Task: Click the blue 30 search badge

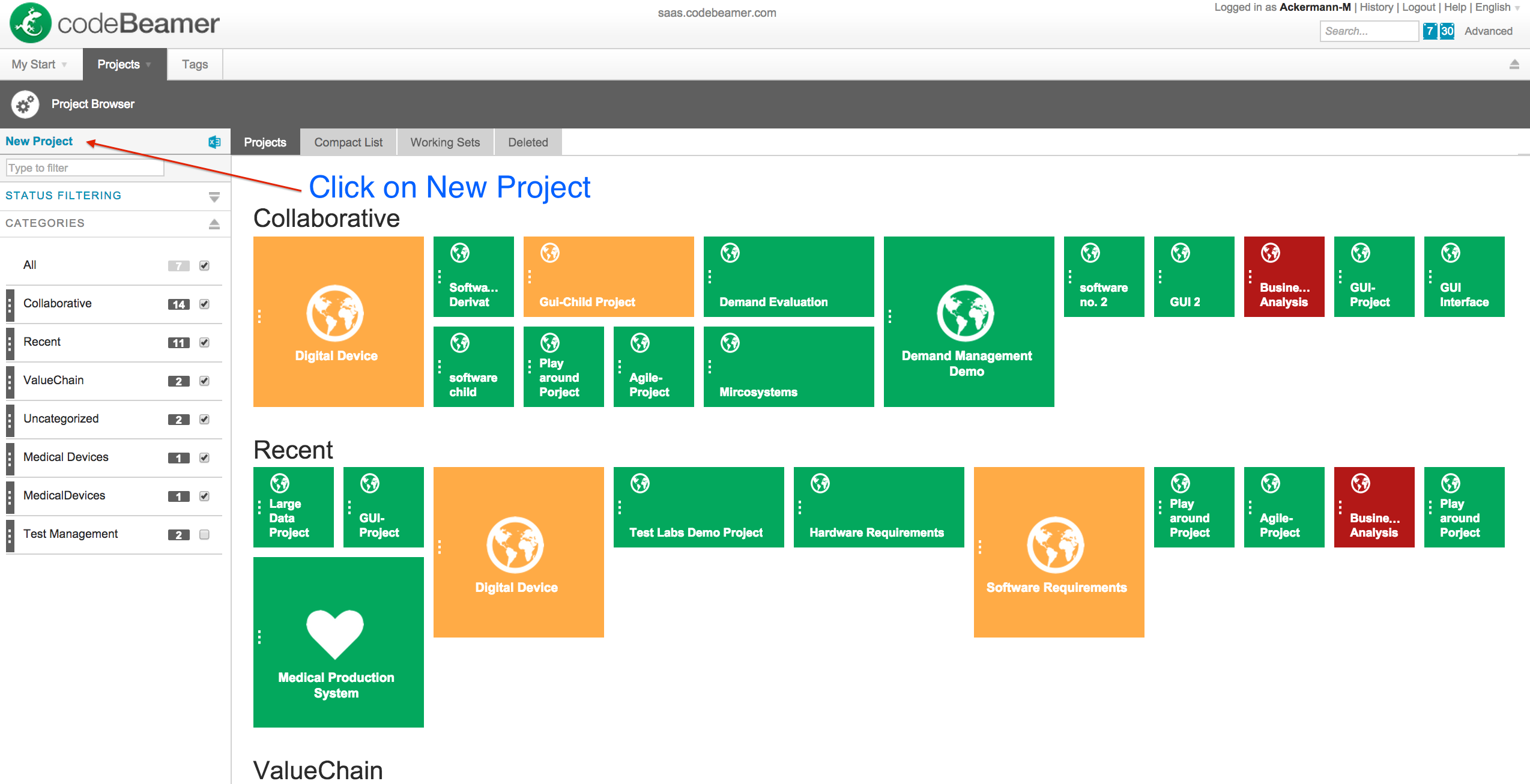Action: (1447, 31)
